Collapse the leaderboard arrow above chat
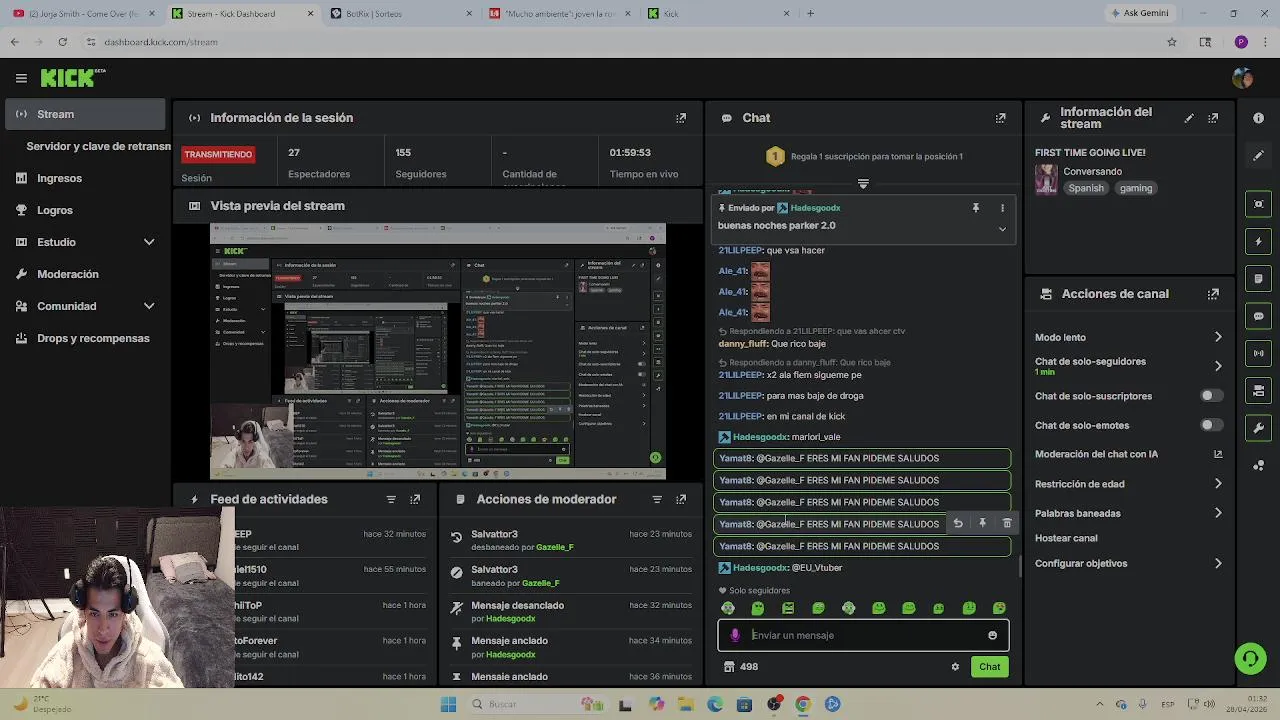This screenshot has width=1280, height=720. [x=863, y=184]
